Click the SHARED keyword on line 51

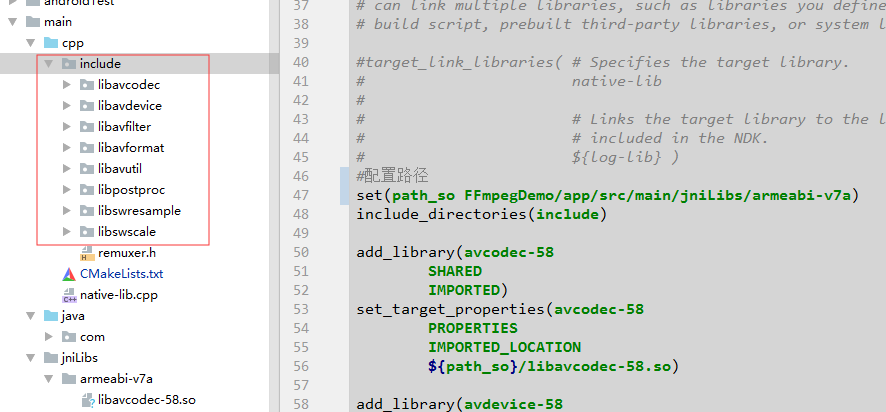[x=455, y=271]
